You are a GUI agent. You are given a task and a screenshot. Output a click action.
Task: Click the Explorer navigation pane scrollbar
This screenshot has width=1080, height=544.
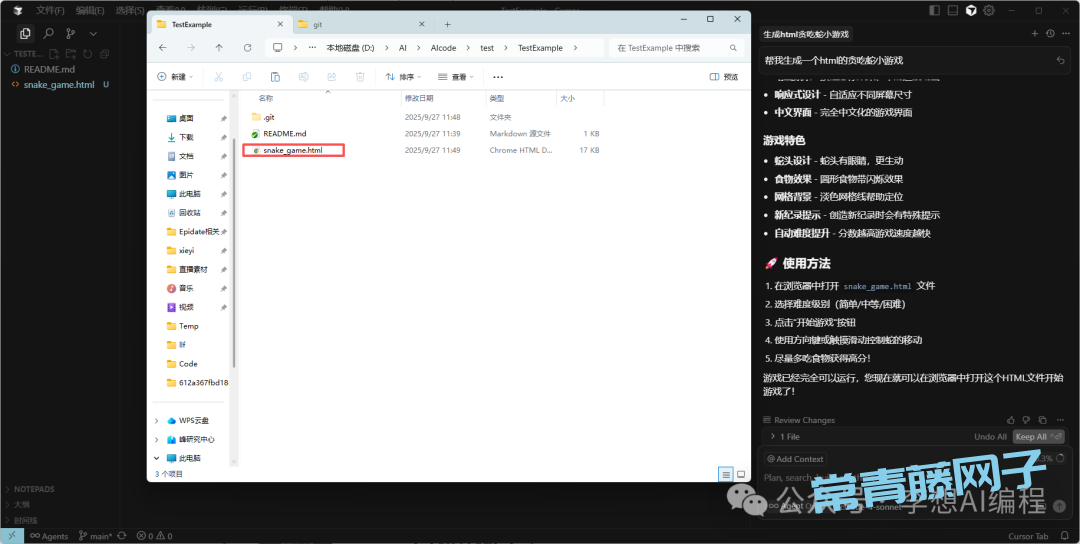(x=234, y=250)
